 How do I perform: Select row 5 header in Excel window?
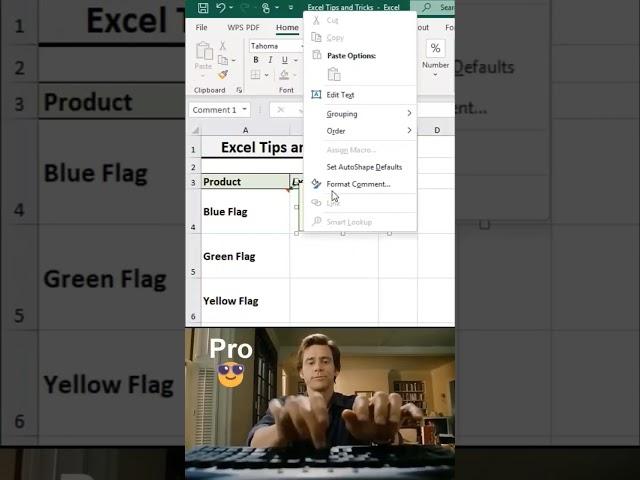point(193,256)
